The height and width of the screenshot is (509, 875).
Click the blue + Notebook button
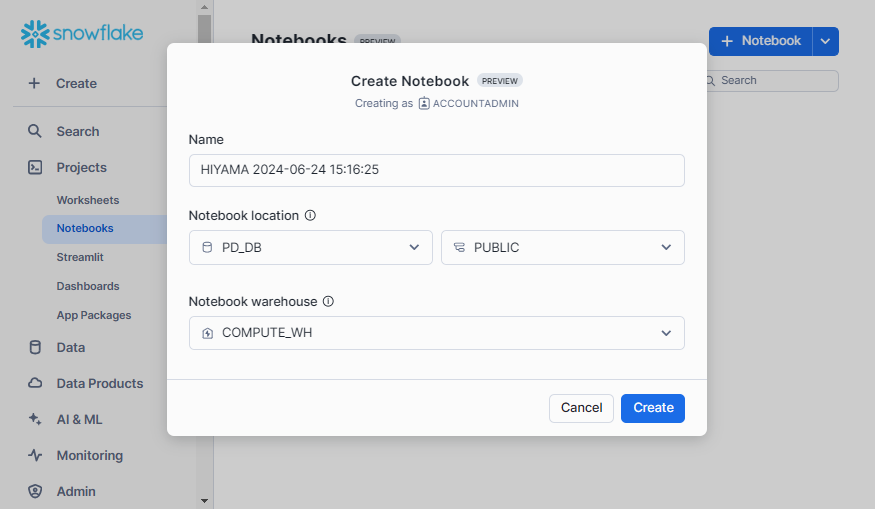pos(761,41)
